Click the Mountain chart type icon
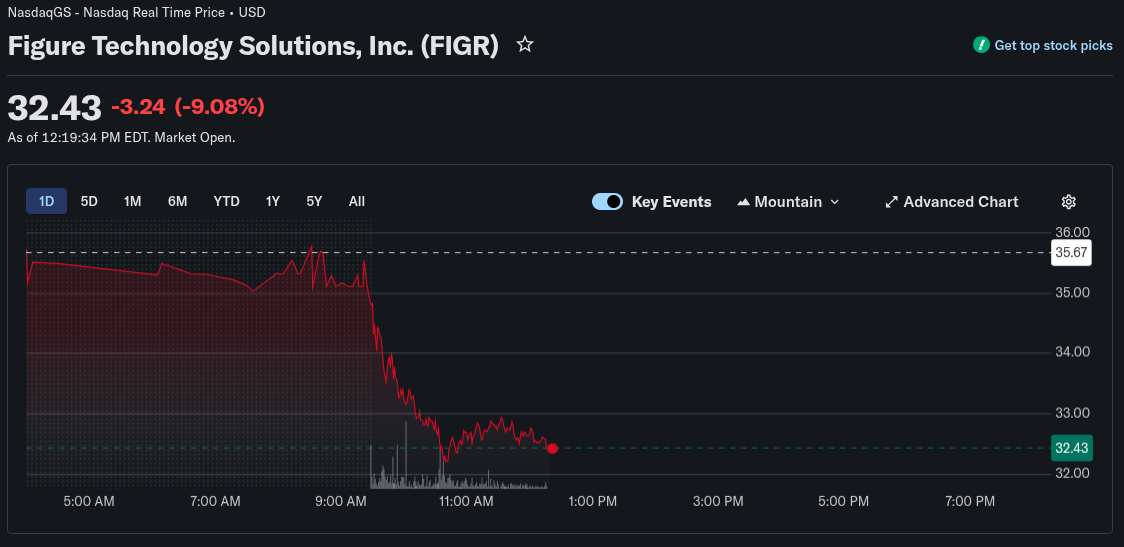This screenshot has width=1124, height=547. point(743,202)
